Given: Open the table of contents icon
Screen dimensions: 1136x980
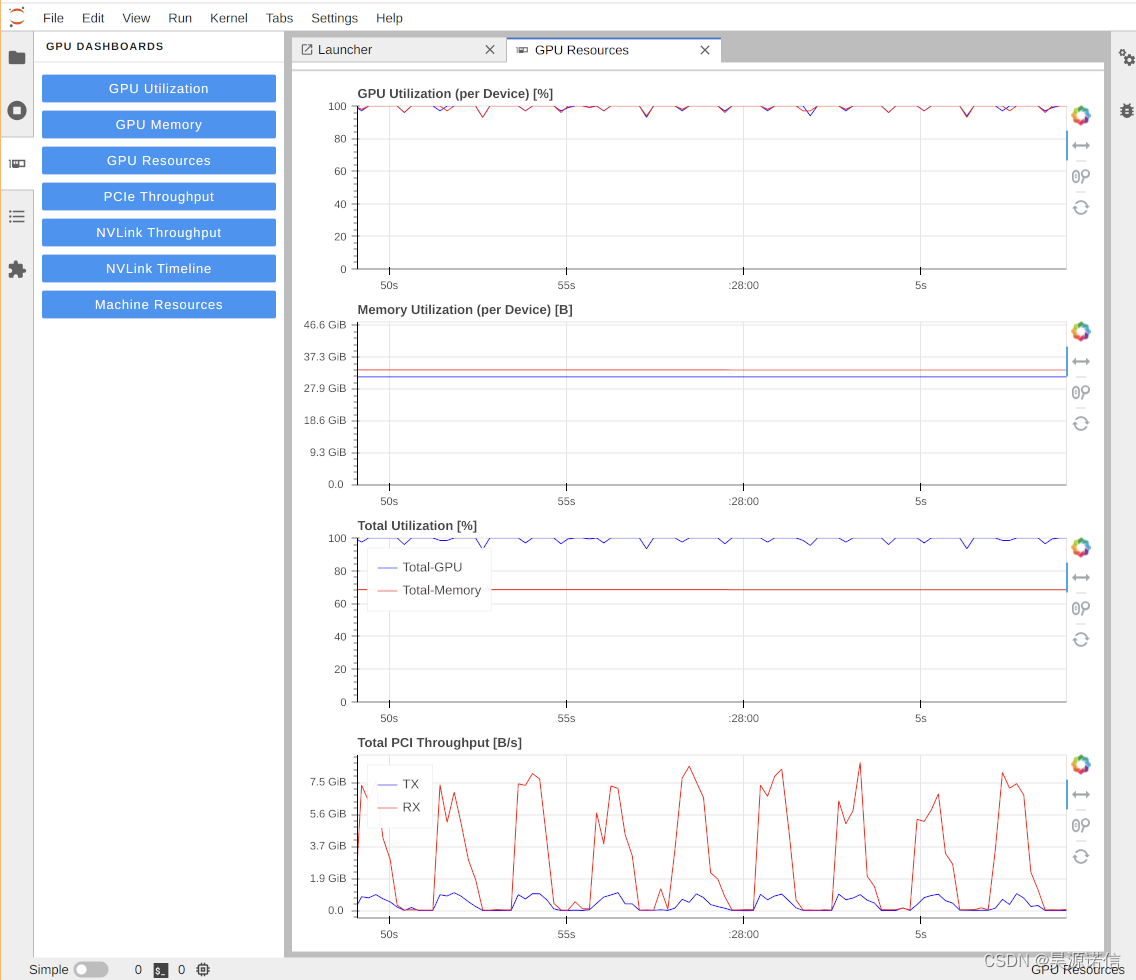Looking at the screenshot, I should click(x=17, y=217).
